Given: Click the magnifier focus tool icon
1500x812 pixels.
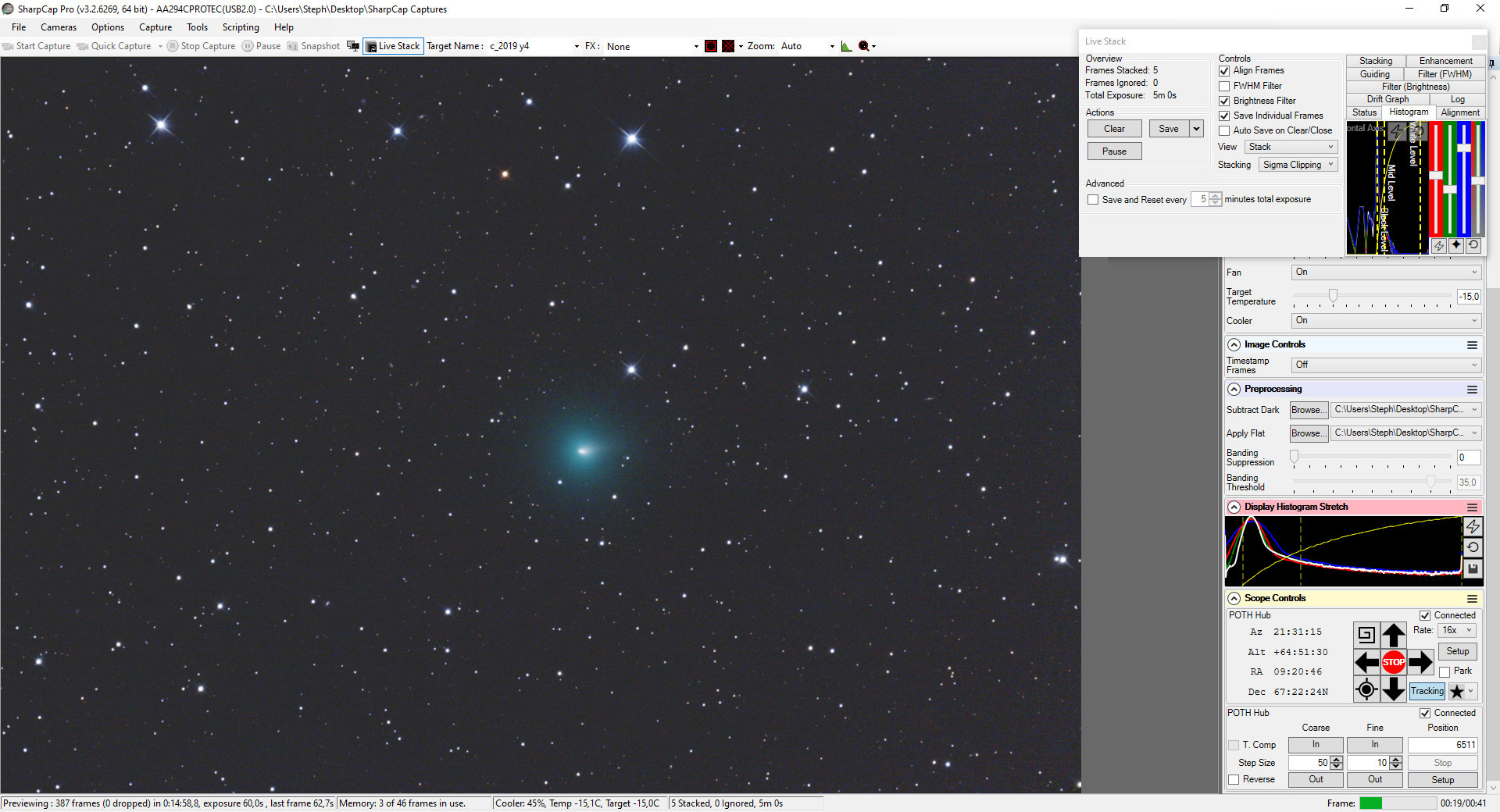Looking at the screenshot, I should click(x=864, y=46).
